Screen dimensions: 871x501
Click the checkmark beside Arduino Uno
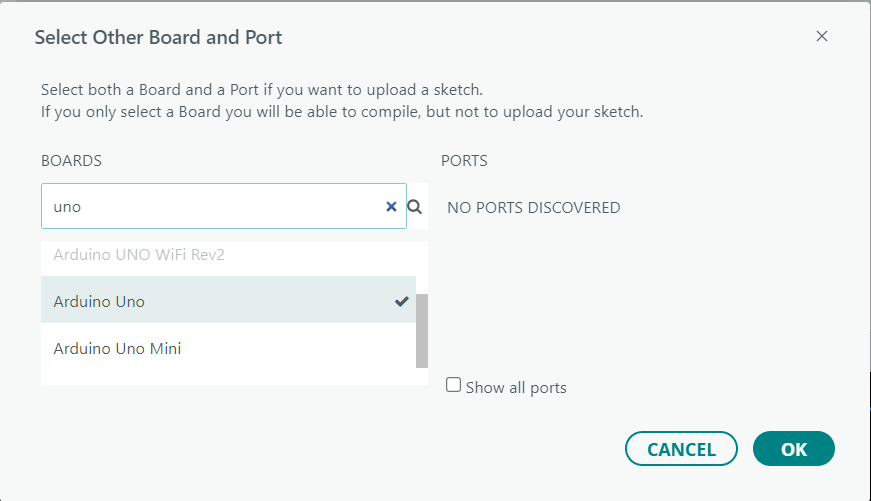tap(401, 301)
